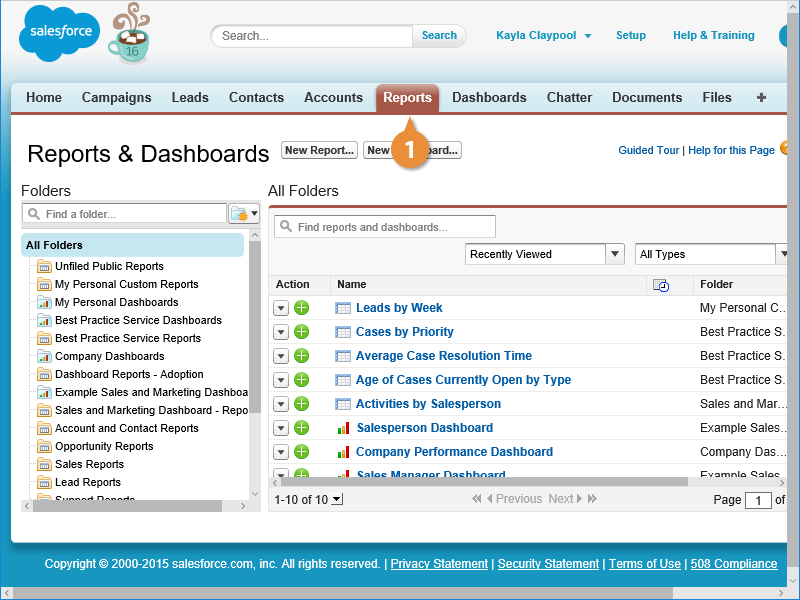800x600 pixels.
Task: Click green plus for Salesperson Dashboard
Action: click(302, 428)
